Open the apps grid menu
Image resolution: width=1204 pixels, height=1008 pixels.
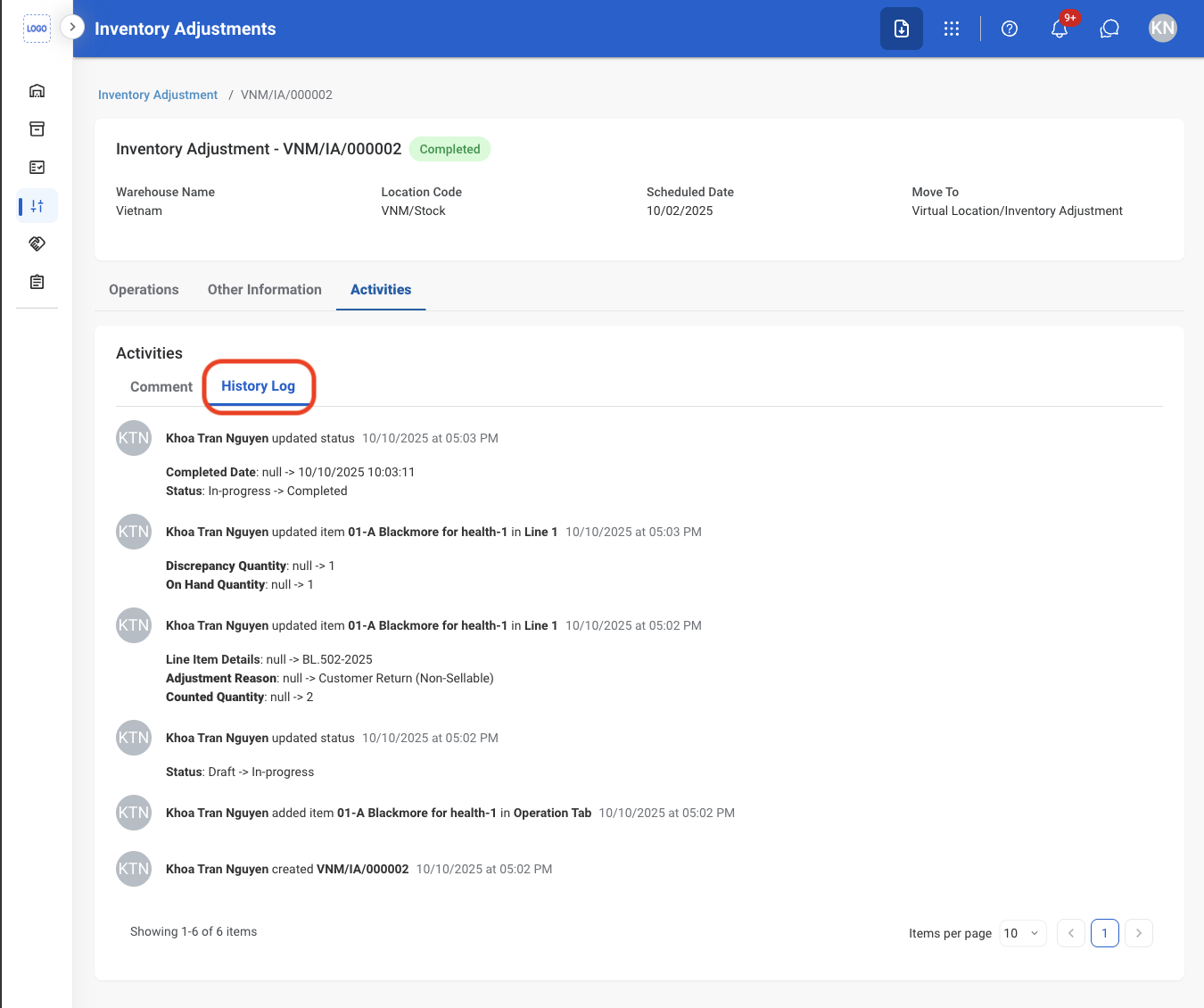pos(952,29)
